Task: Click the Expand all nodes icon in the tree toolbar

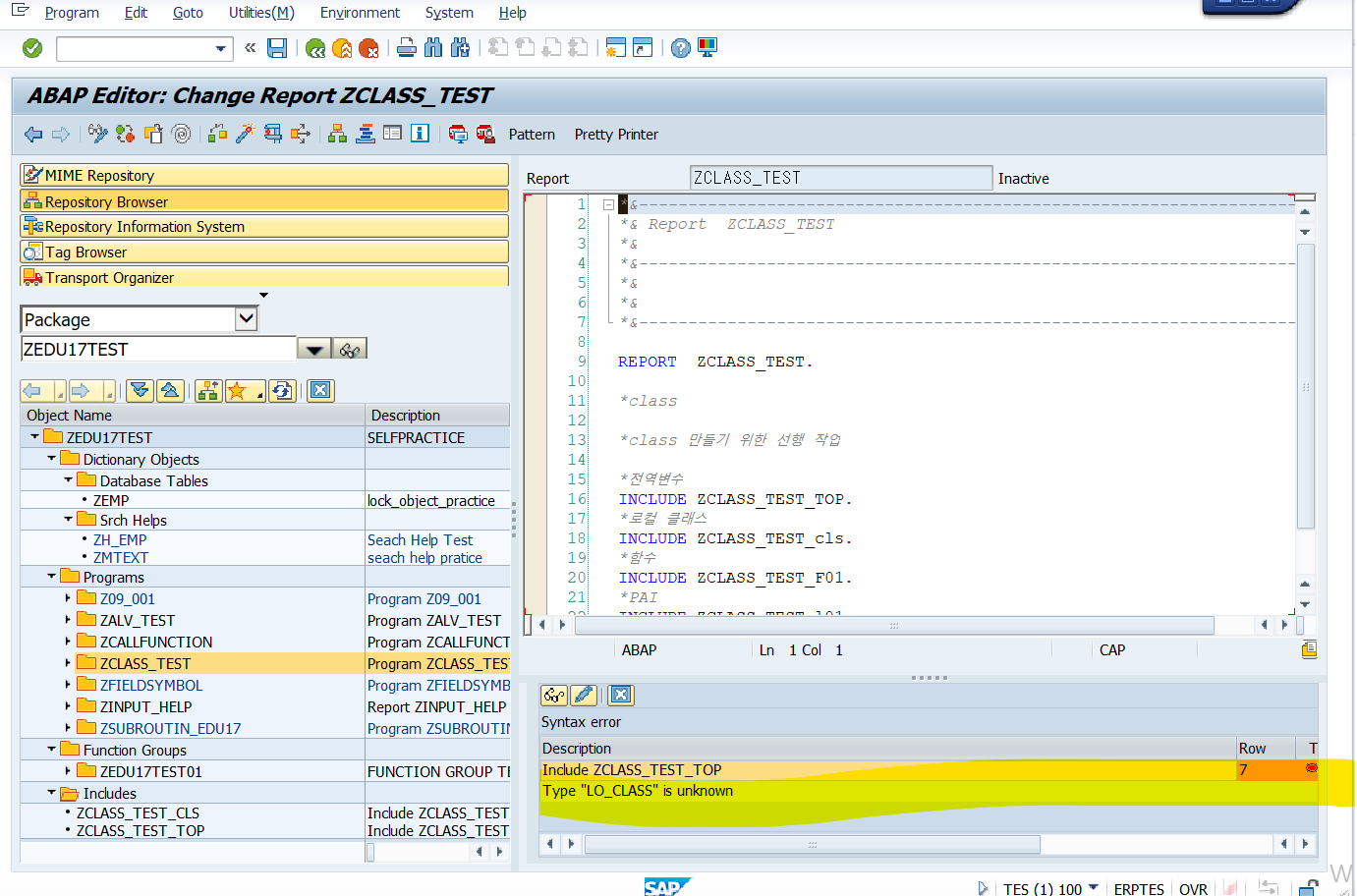Action: (141, 391)
